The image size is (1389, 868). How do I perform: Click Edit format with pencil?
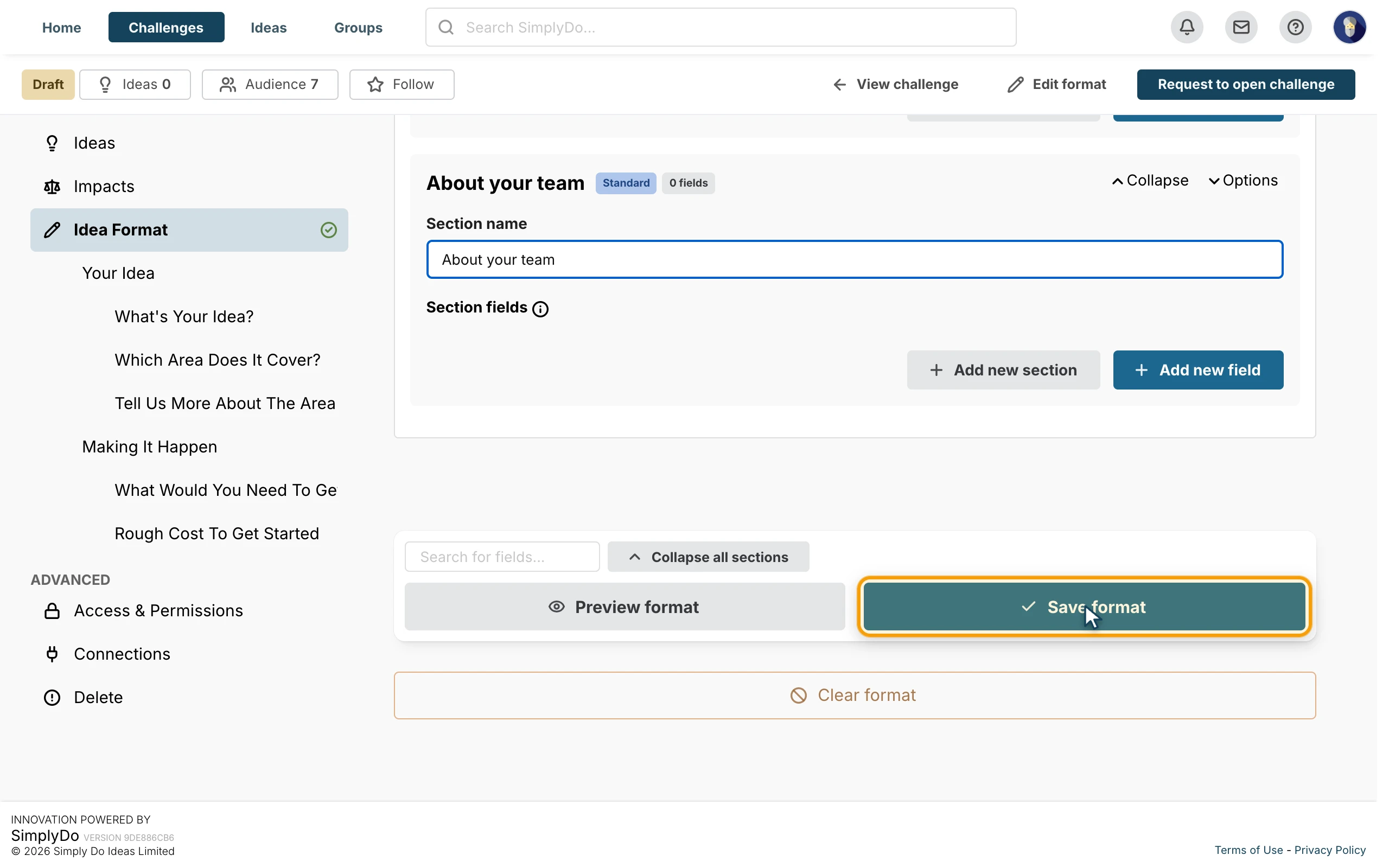click(1057, 85)
